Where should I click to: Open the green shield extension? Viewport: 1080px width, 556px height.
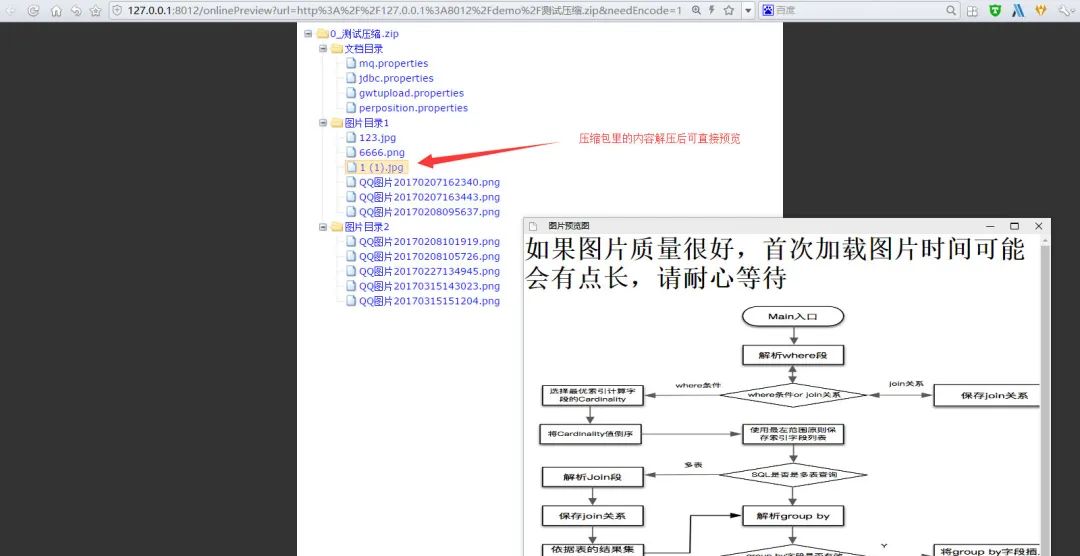(x=995, y=10)
